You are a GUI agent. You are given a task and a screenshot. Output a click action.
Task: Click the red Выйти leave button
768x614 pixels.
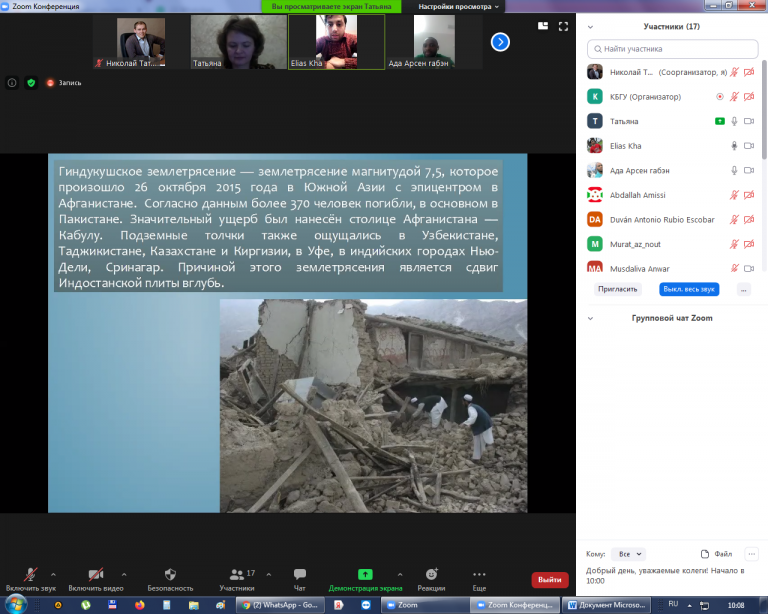tap(549, 579)
